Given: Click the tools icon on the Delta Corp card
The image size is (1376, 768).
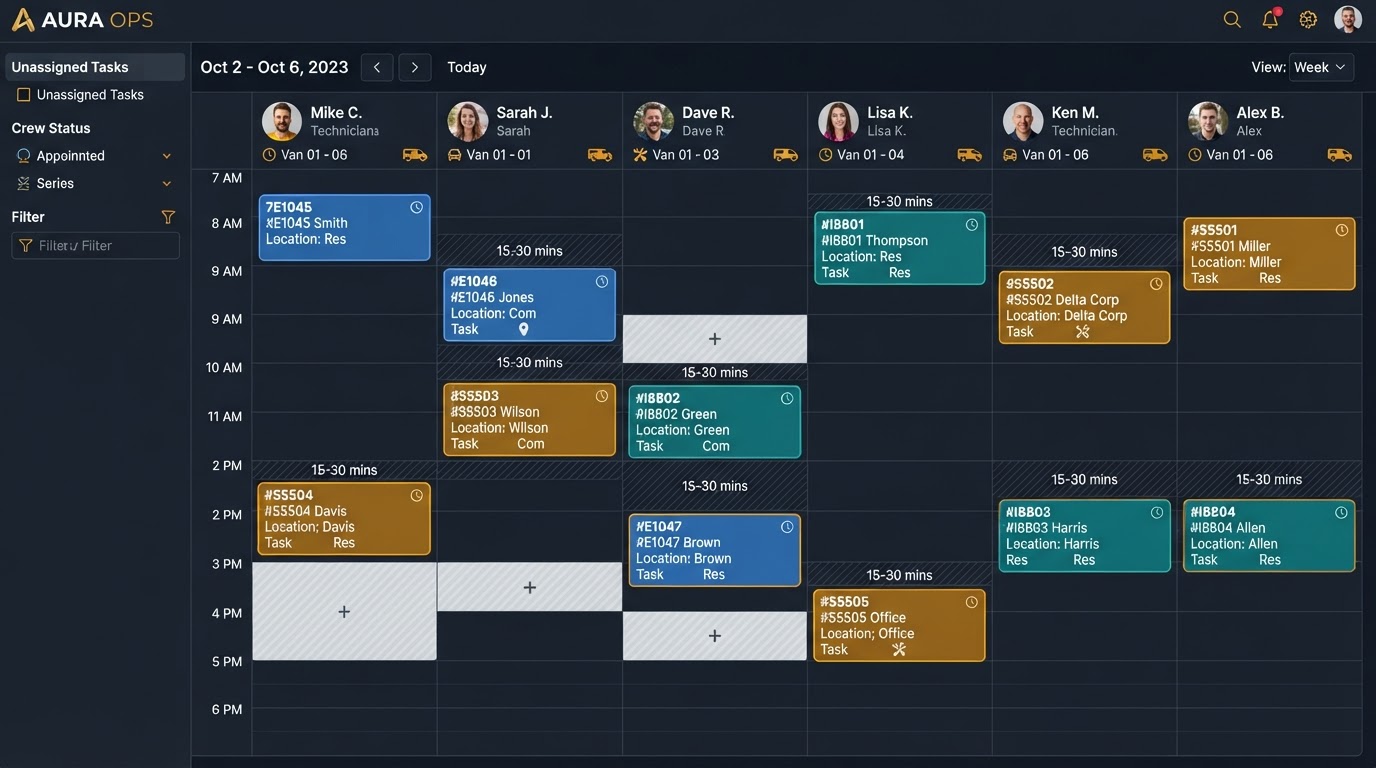Looking at the screenshot, I should coord(1082,332).
